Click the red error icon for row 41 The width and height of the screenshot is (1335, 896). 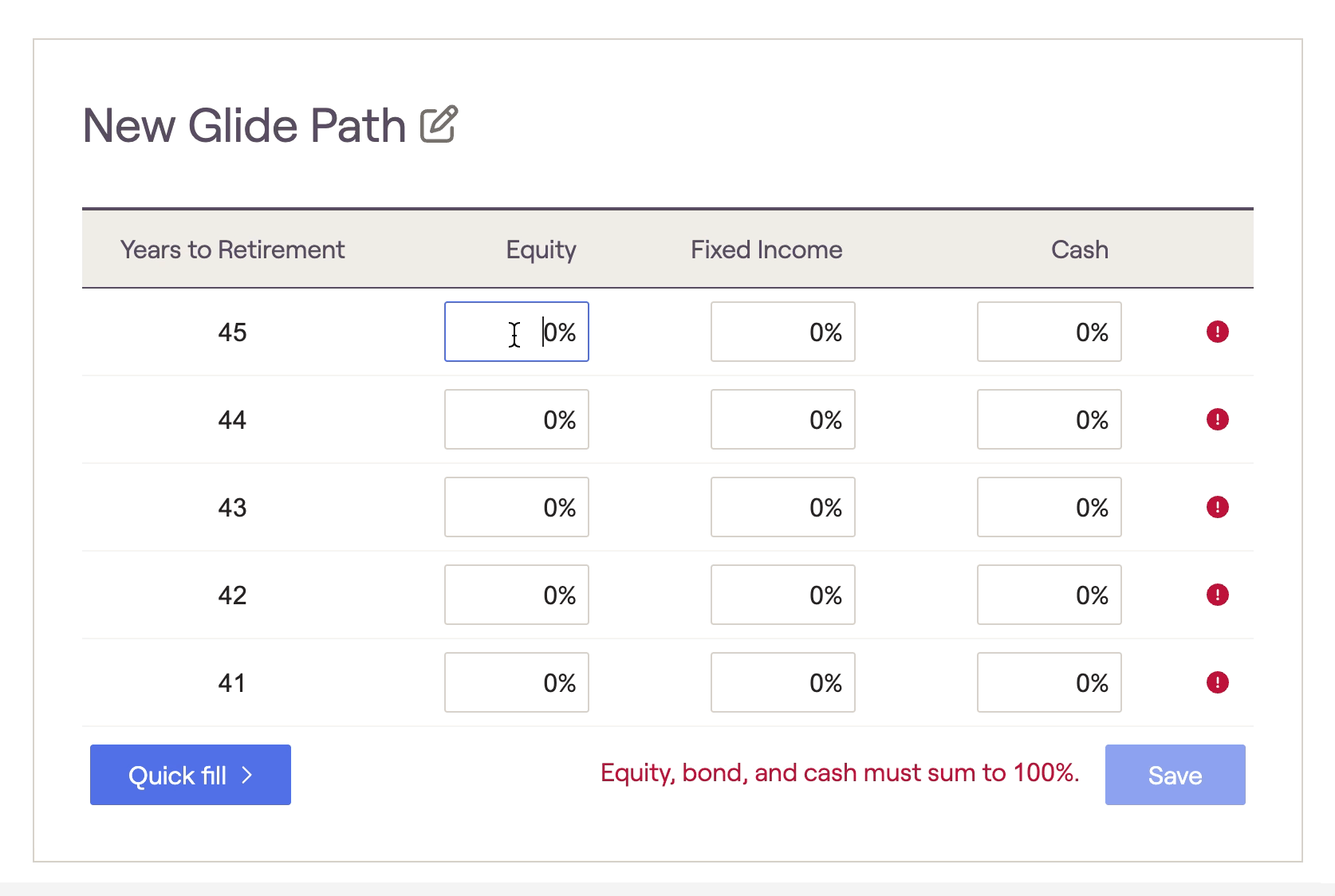(x=1217, y=682)
